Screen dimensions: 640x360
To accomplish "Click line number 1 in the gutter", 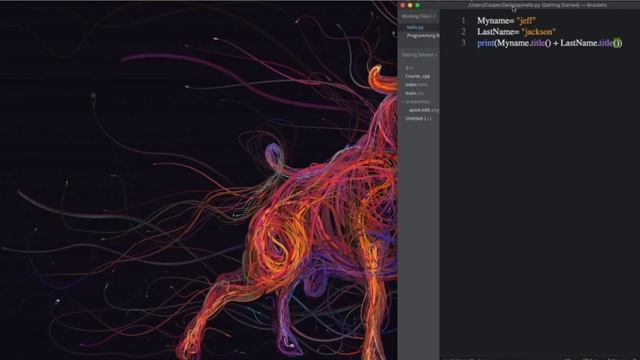I will [463, 20].
